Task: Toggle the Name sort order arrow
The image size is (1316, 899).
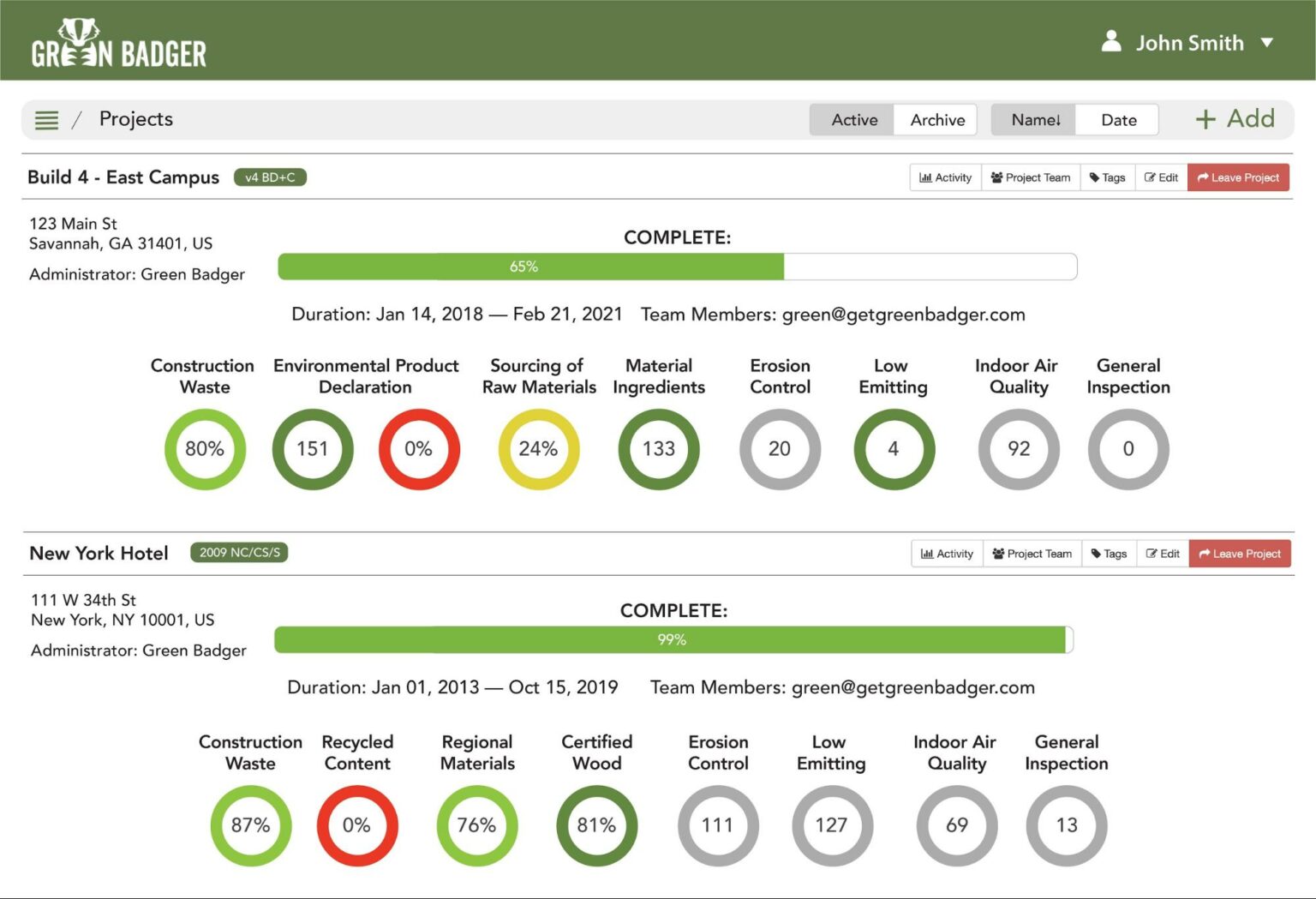Action: tap(1059, 120)
